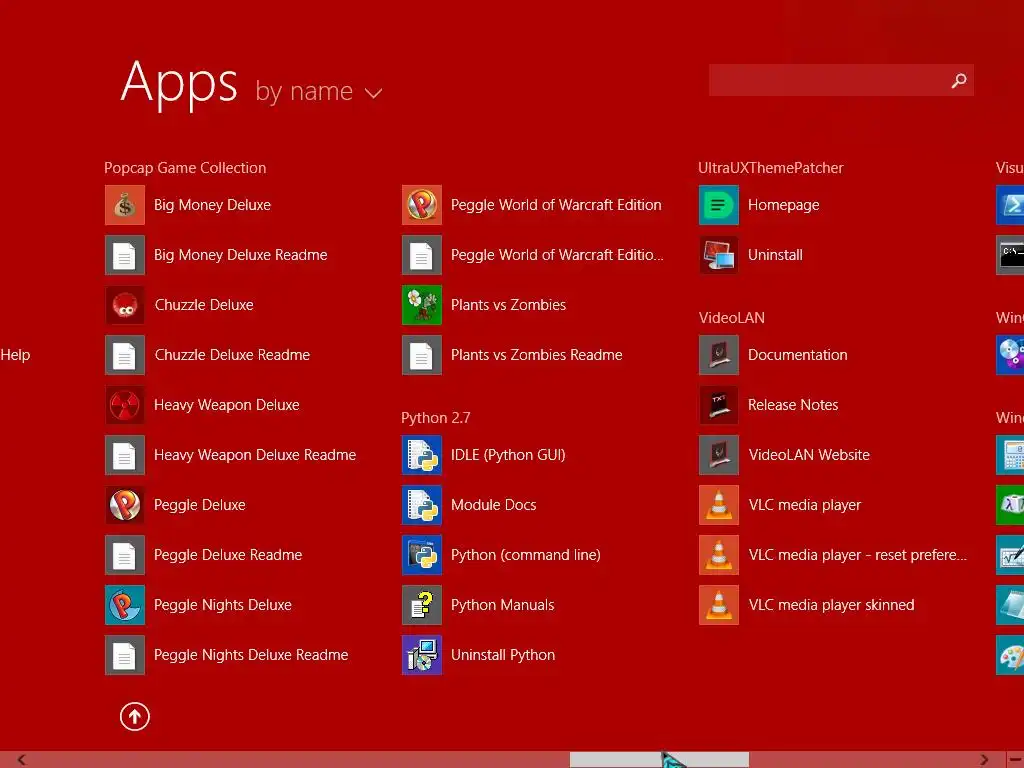
Task: Click the Uninstall Python icon
Action: tap(422, 655)
